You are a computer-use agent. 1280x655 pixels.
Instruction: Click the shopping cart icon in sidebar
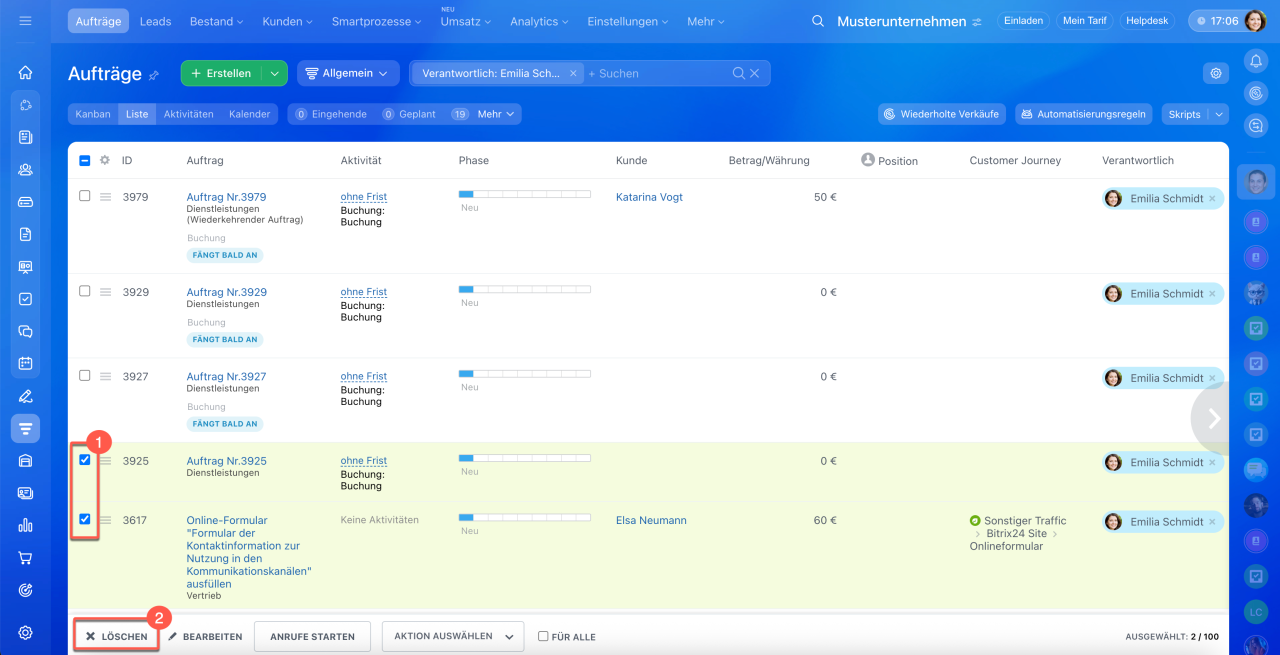tap(26, 558)
